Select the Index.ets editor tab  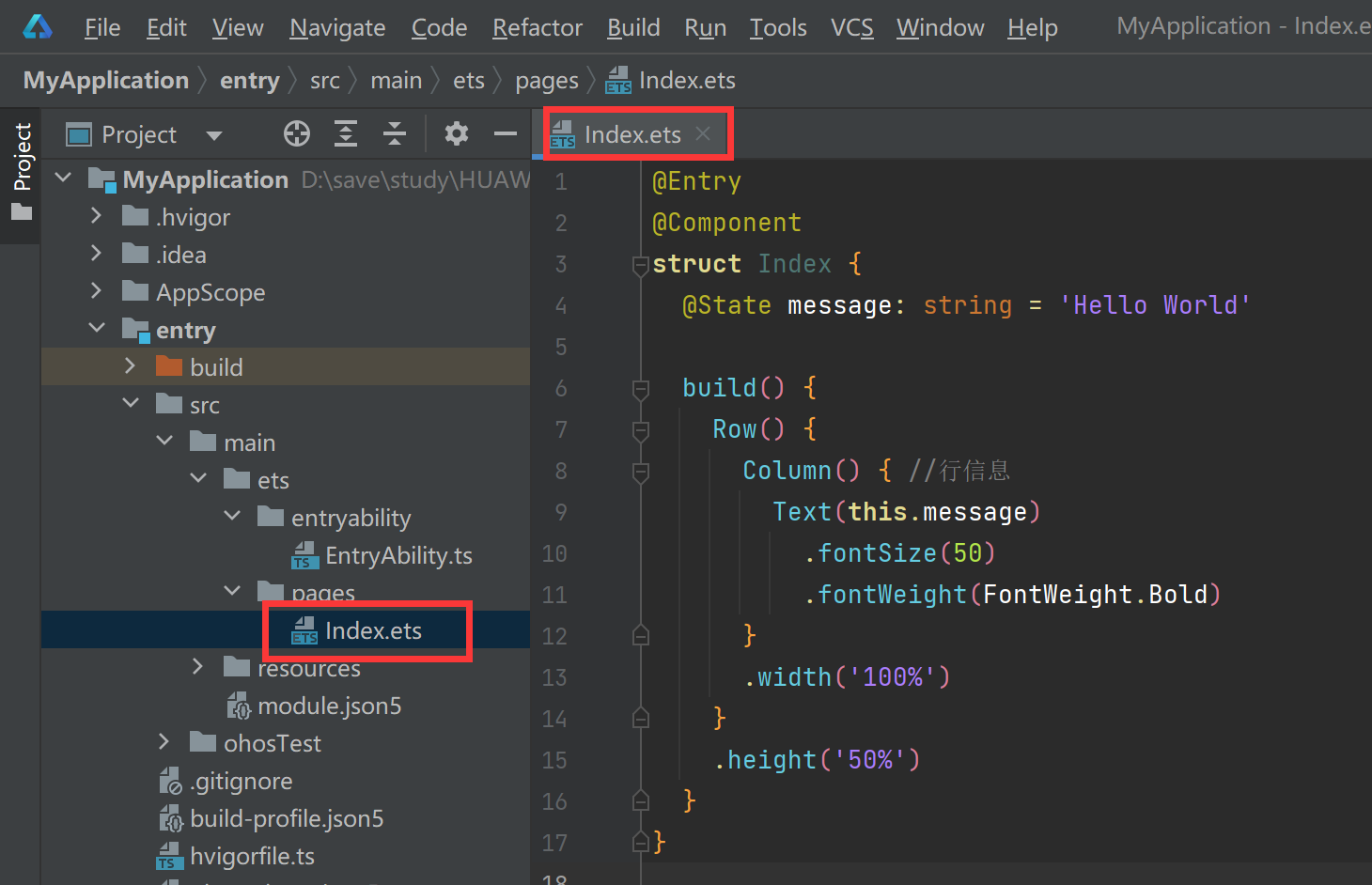coord(632,134)
